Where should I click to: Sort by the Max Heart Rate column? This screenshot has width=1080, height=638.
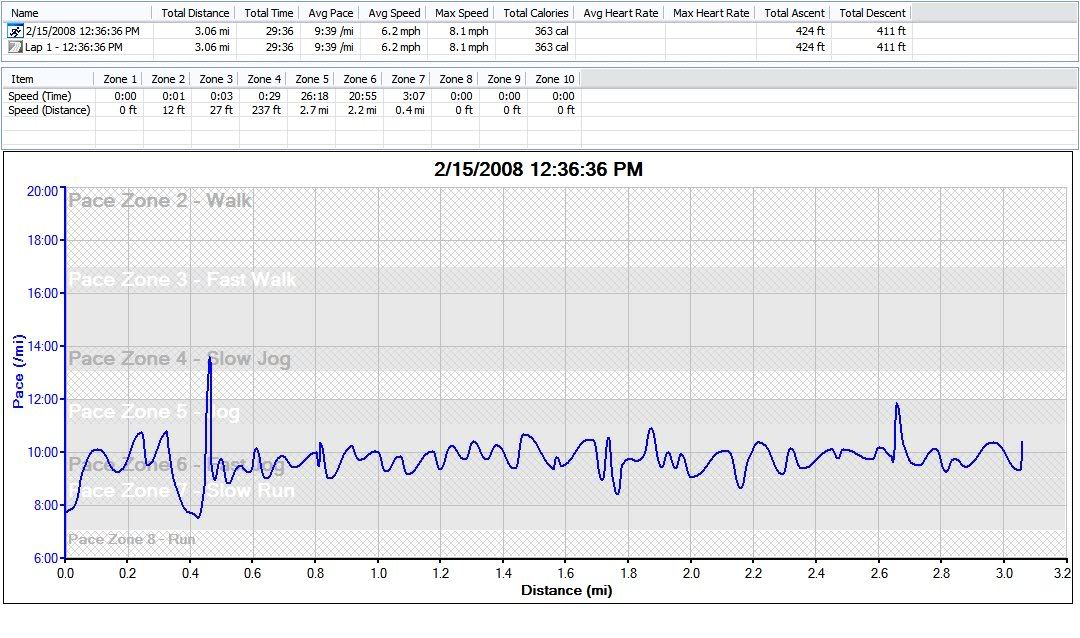[x=711, y=13]
